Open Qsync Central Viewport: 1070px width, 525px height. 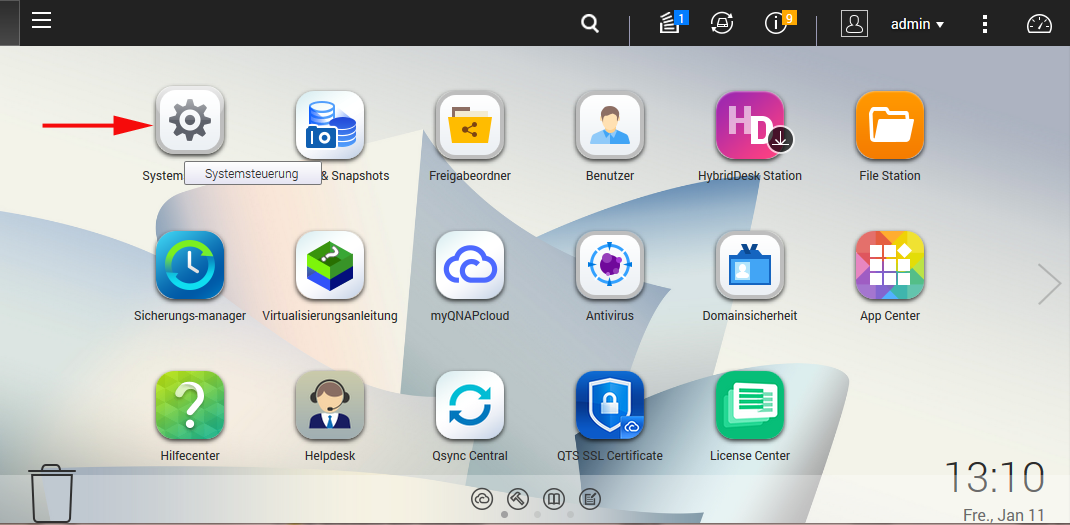tap(470, 405)
